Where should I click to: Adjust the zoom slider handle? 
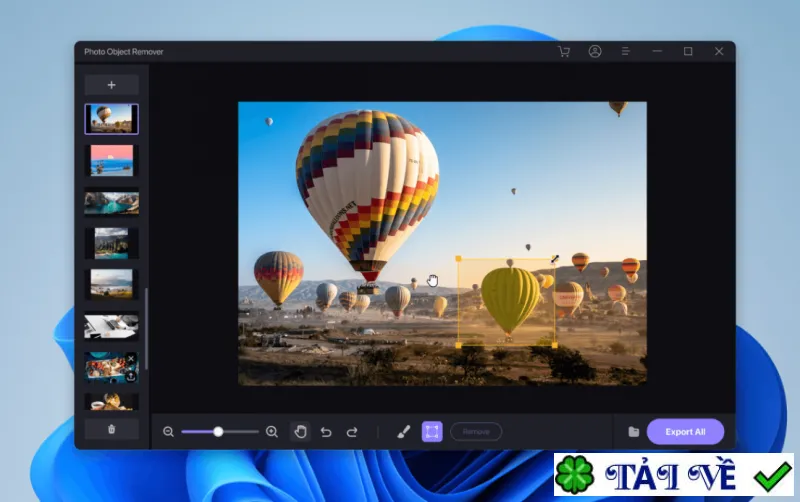coord(218,432)
